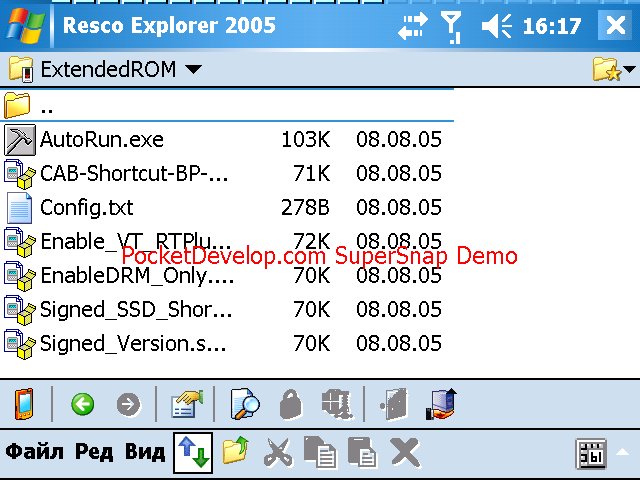Go up to parent folder '..'
This screenshot has width=640, height=480.
(x=227, y=105)
